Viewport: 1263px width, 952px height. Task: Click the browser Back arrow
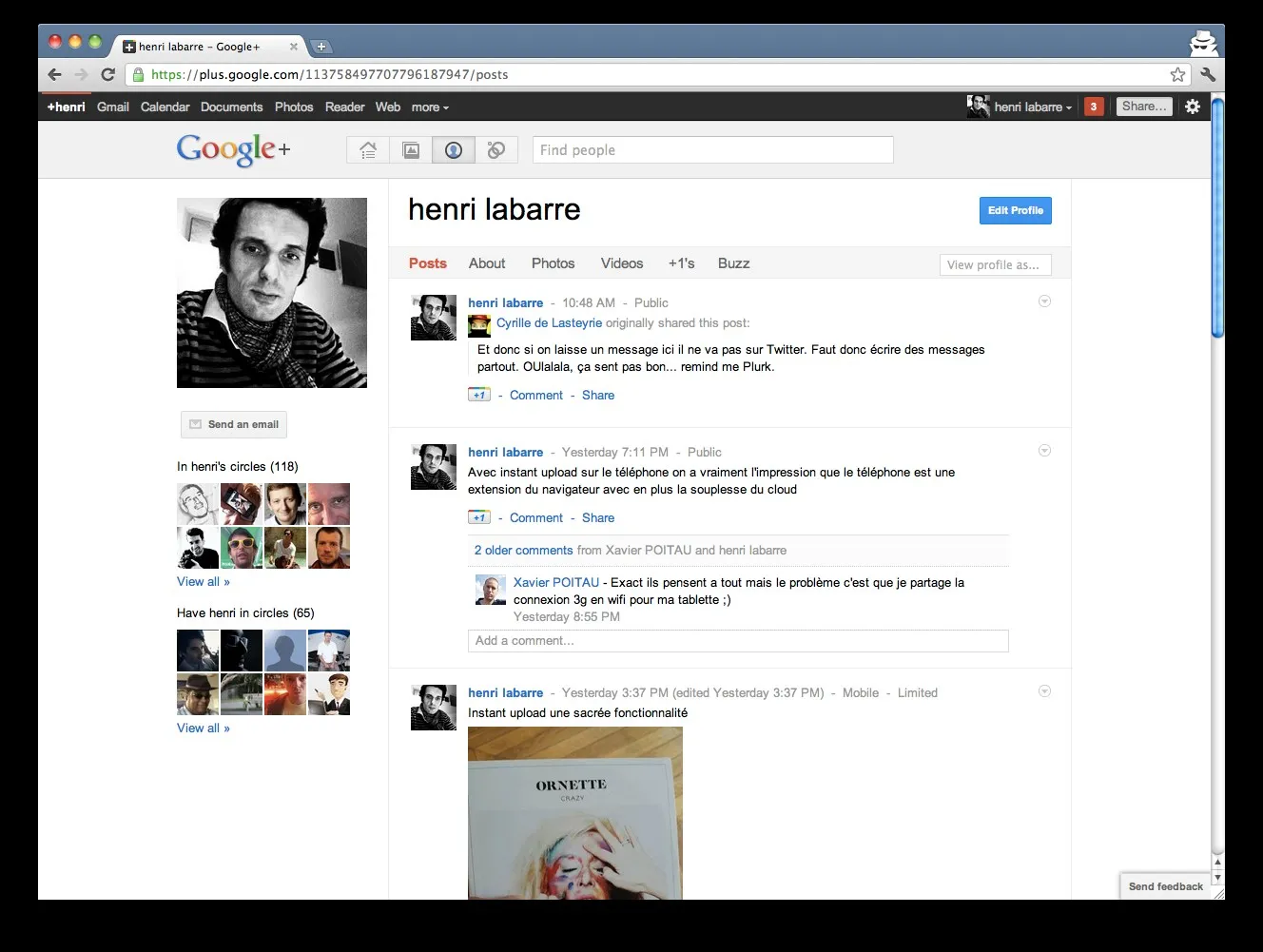54,74
